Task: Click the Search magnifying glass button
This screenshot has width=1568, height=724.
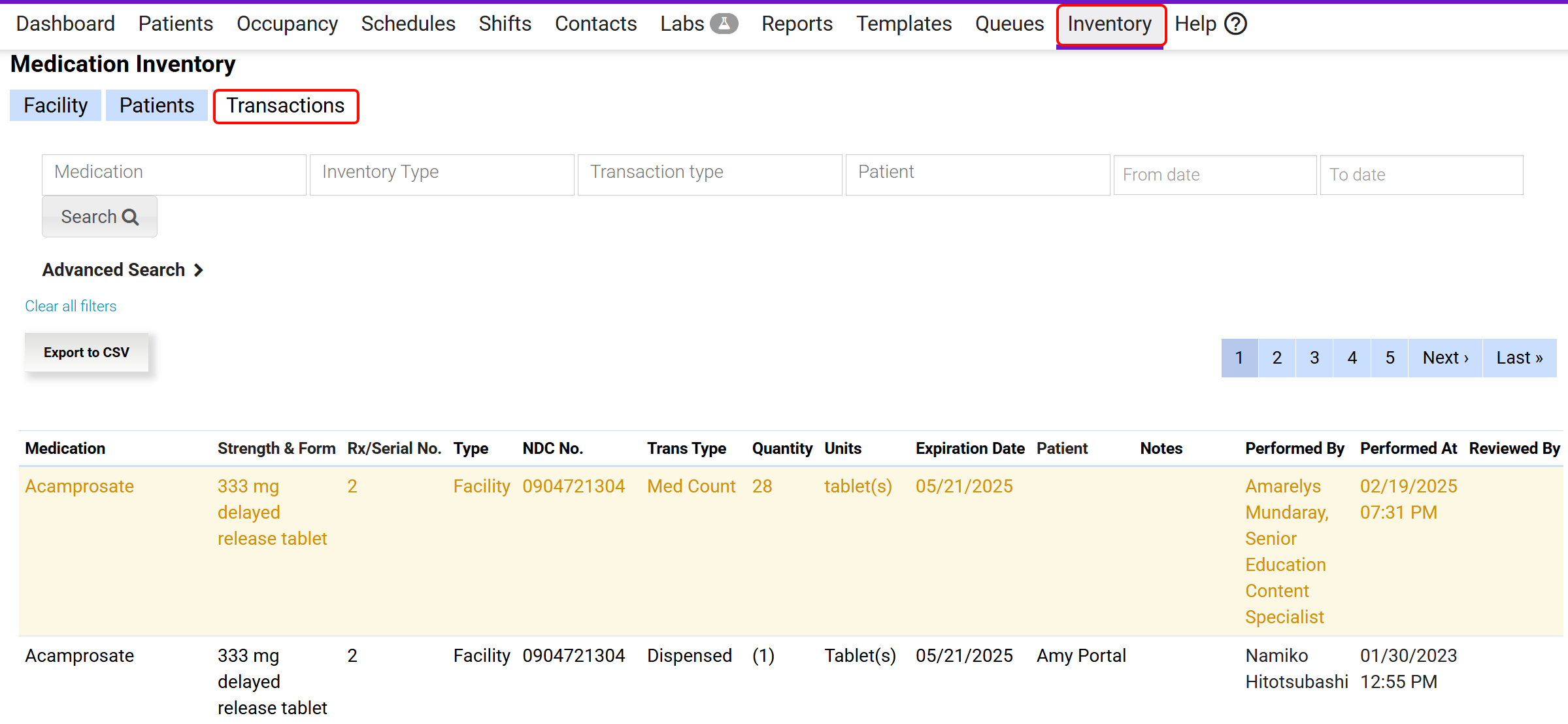Action: point(99,216)
